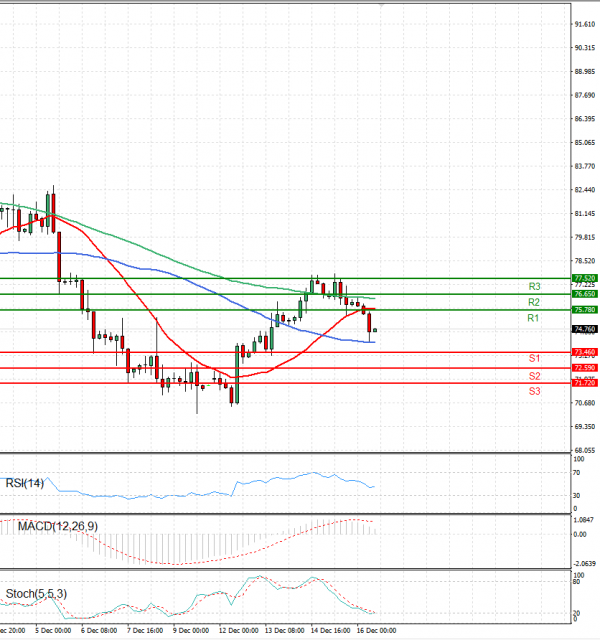The width and height of the screenshot is (600, 640).
Task: Click the black 74.760 current price tag
Action: tap(584, 329)
